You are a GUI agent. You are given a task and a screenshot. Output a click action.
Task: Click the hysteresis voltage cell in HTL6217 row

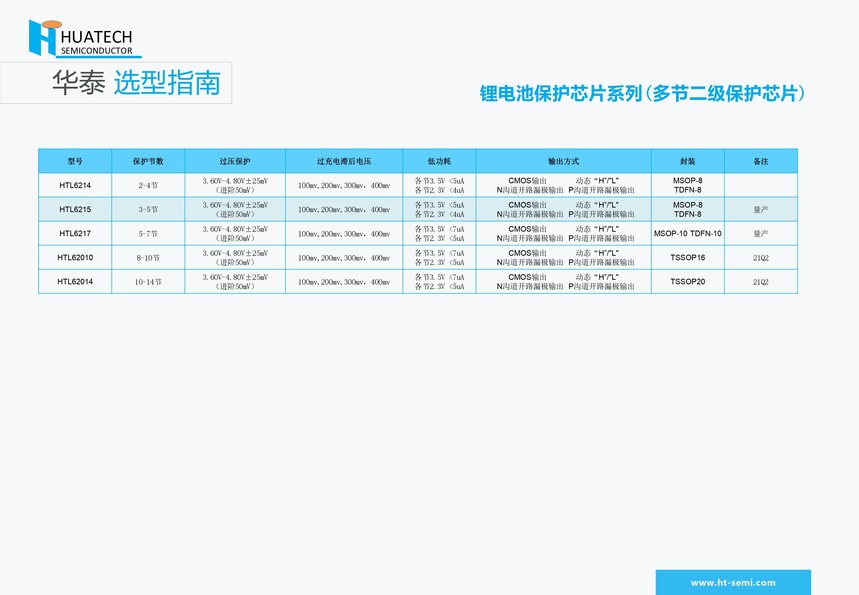point(344,233)
